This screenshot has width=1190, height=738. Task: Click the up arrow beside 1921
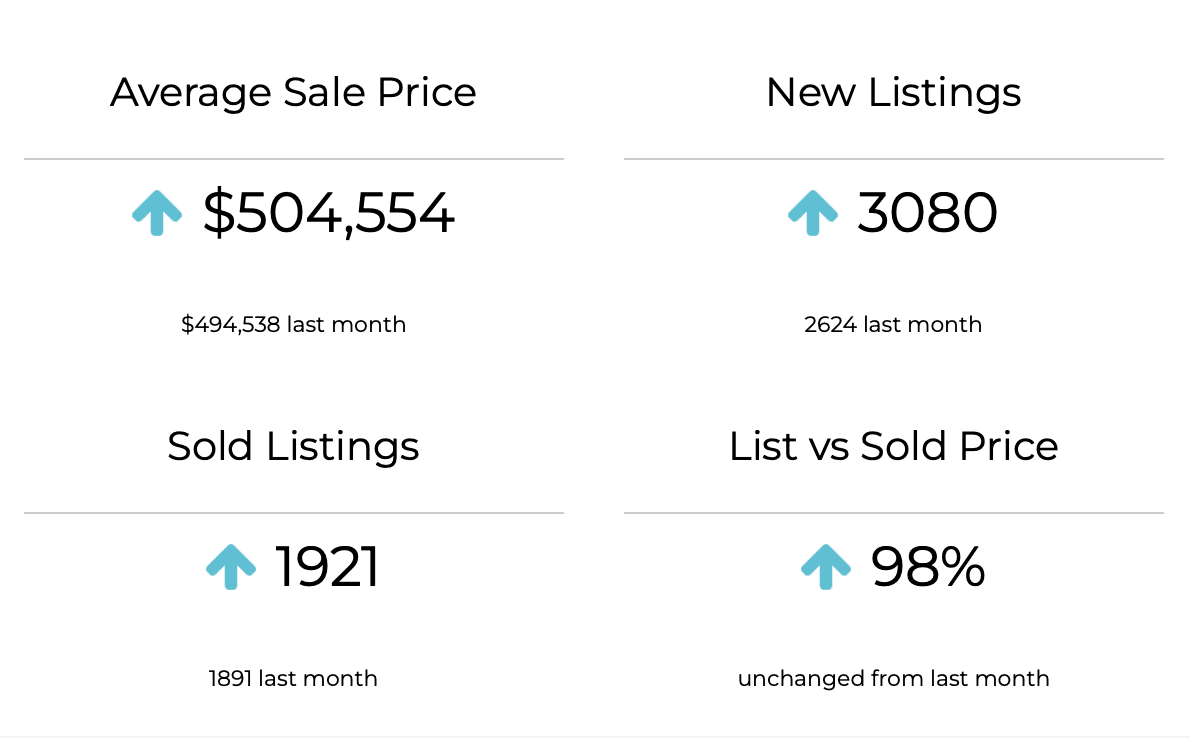click(231, 567)
